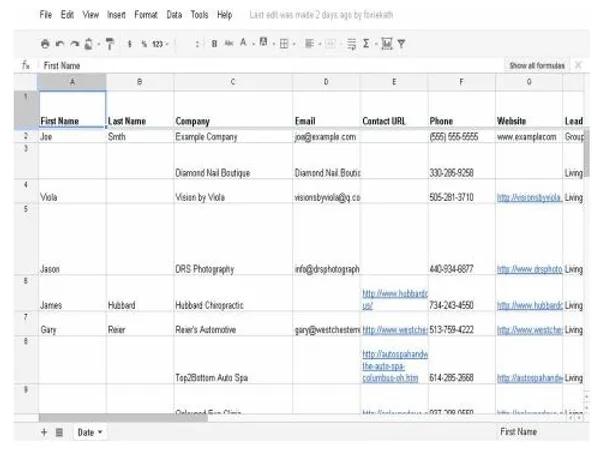The width and height of the screenshot is (600, 452).
Task: Click the Sigma functions icon
Action: coord(366,44)
